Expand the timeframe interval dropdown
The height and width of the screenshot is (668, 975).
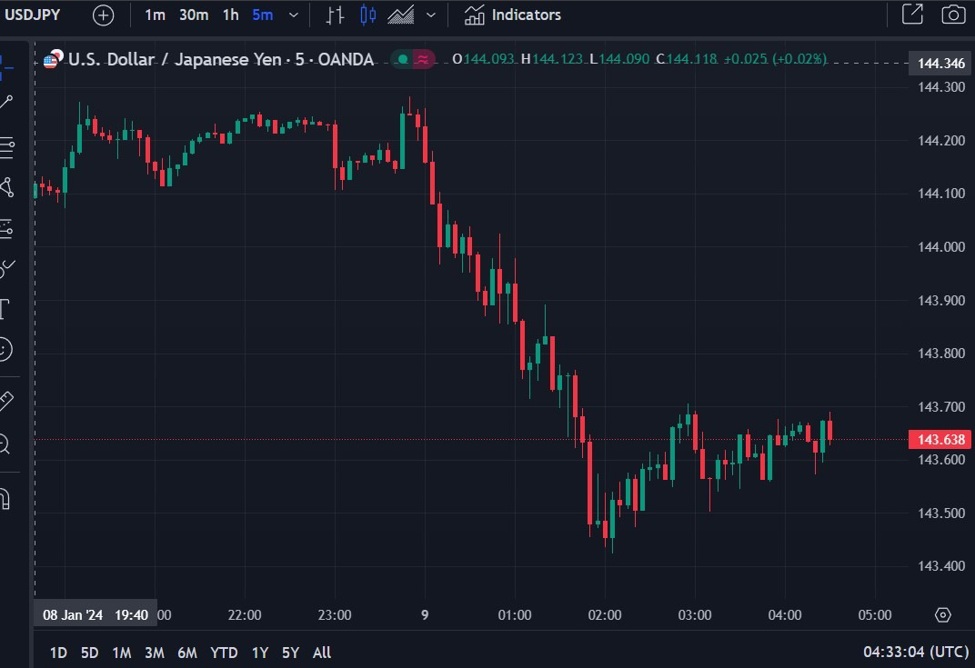(x=293, y=15)
